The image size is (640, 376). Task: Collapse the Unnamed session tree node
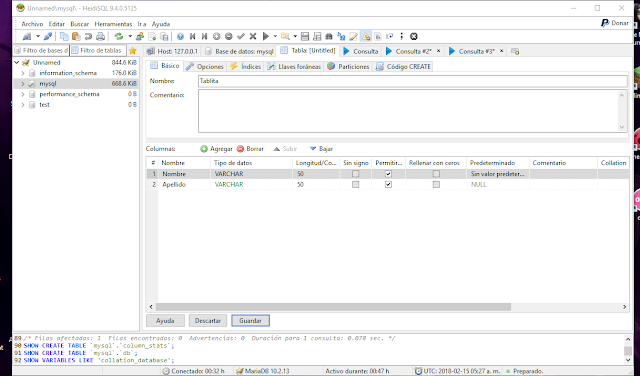(17, 62)
